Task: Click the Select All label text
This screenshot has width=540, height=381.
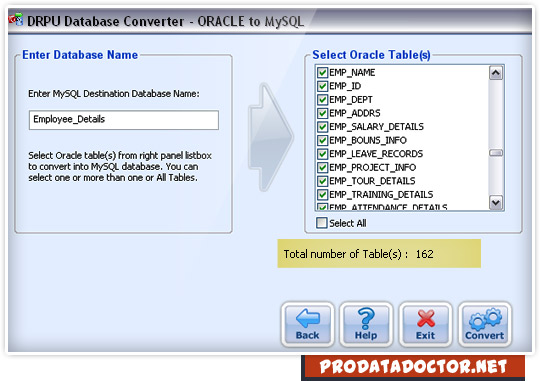Action: click(x=348, y=223)
